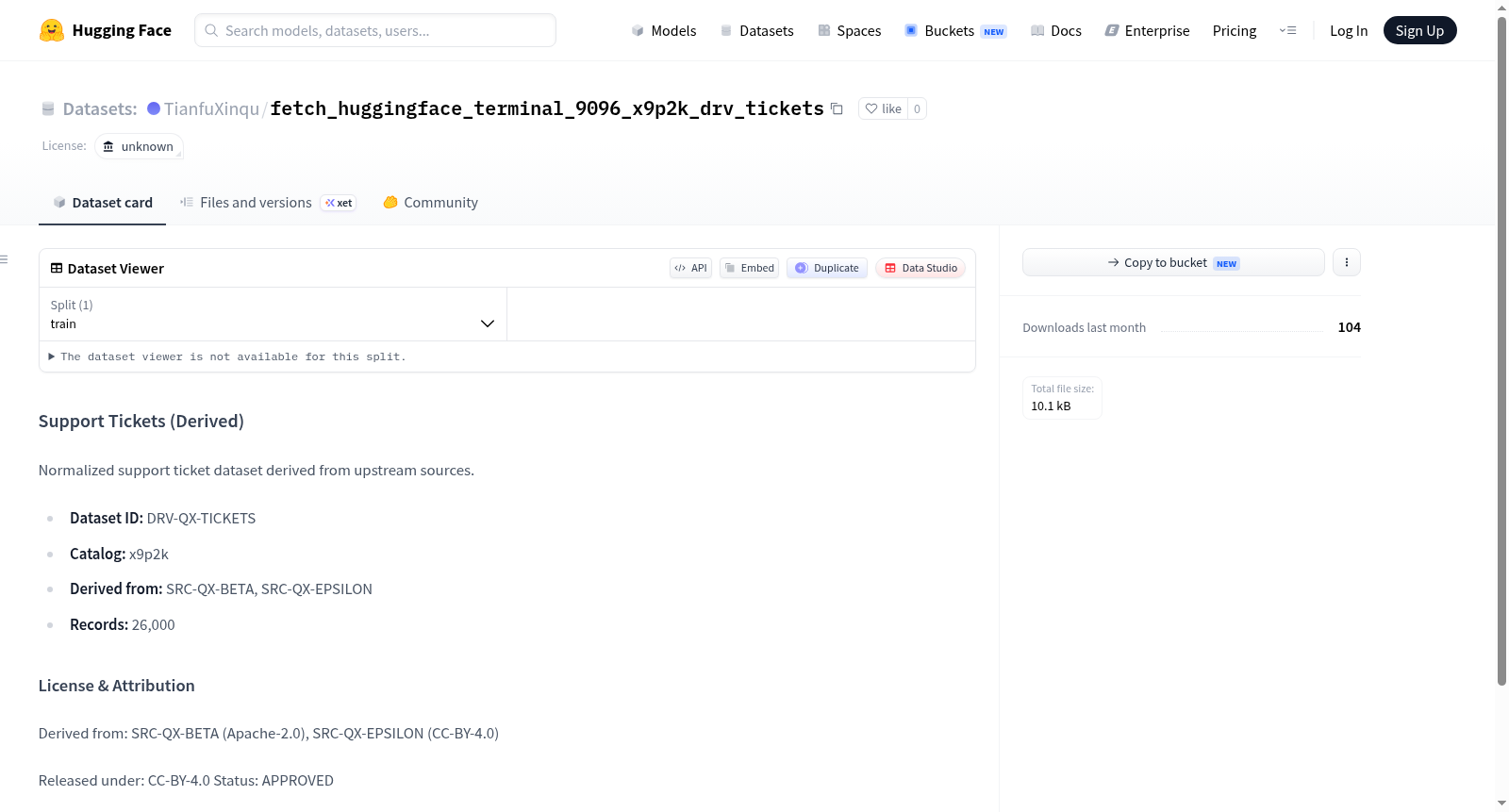The height and width of the screenshot is (812, 1509).
Task: Like this dataset
Action: coord(884,108)
